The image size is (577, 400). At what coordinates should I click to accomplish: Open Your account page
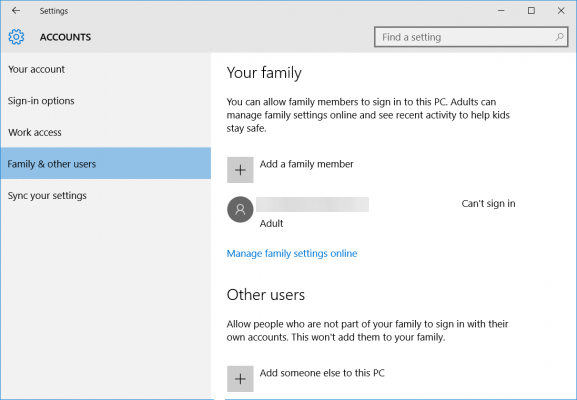click(x=36, y=69)
